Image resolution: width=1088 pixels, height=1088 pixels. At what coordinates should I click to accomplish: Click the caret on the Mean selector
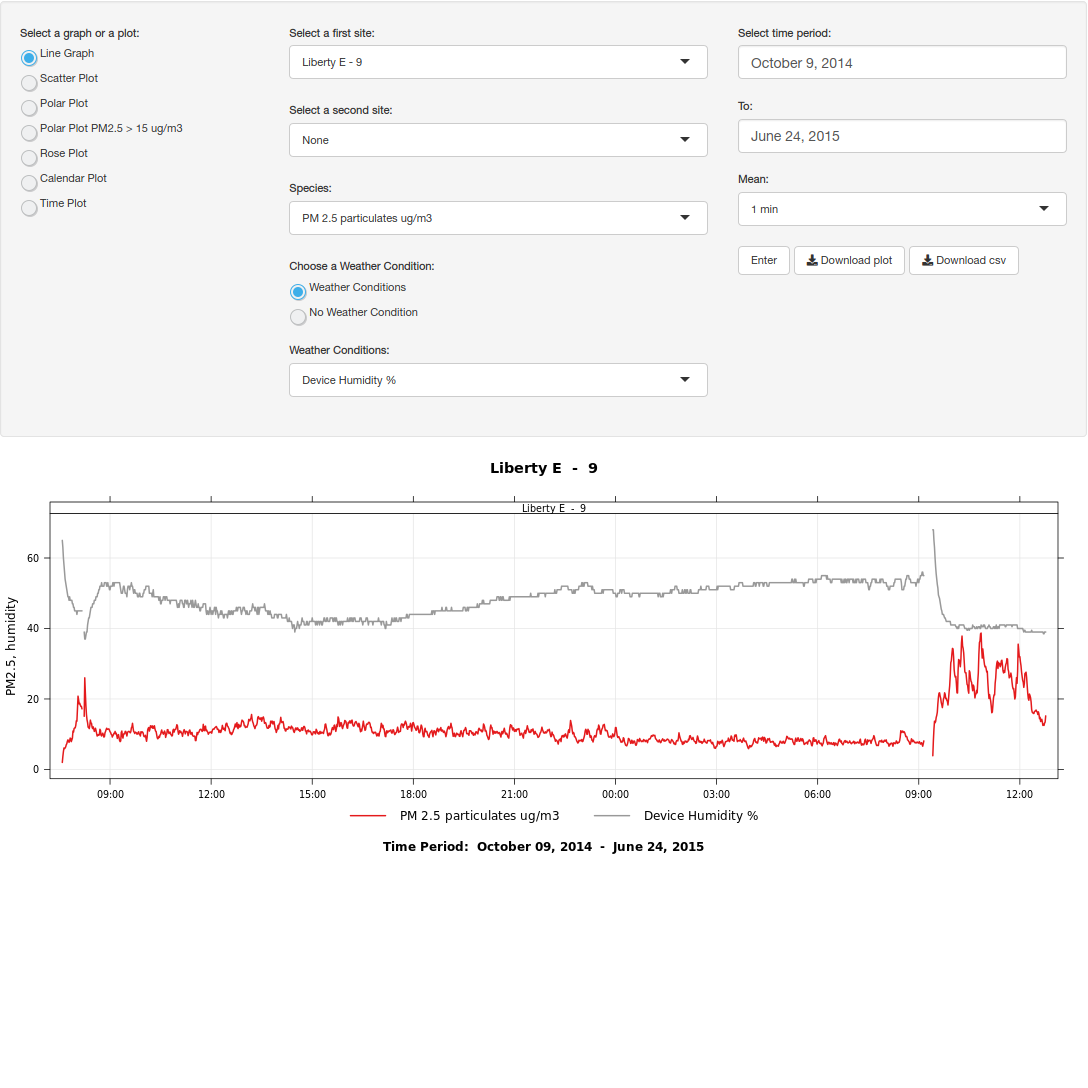[1043, 209]
